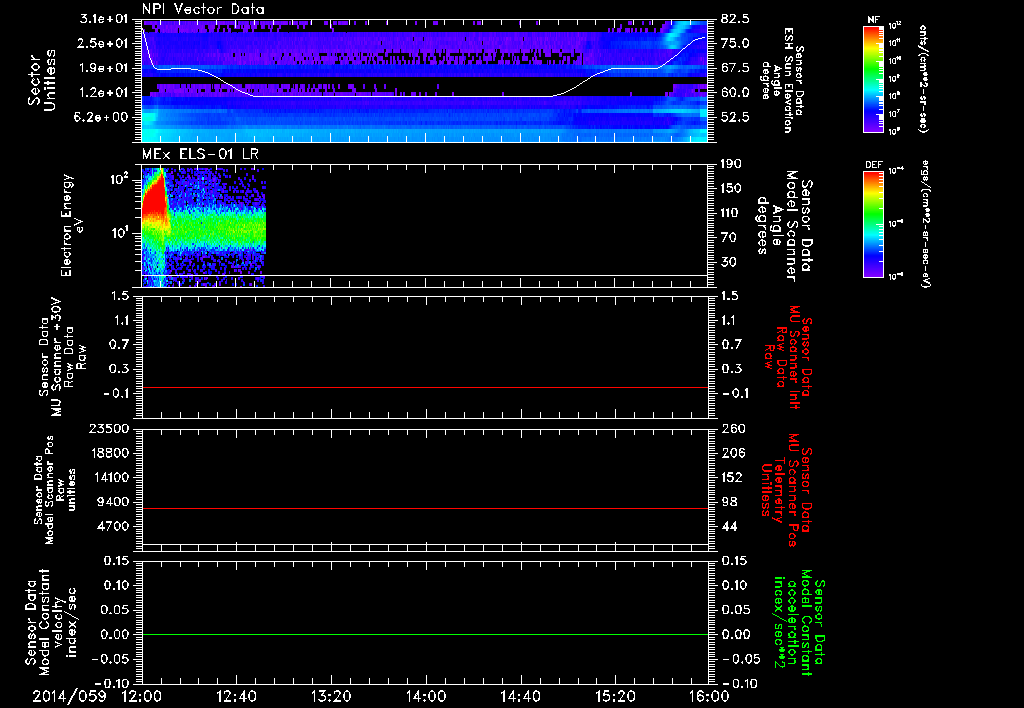
Task: Click the 9400 scanner position tick label
Action: tap(112, 502)
